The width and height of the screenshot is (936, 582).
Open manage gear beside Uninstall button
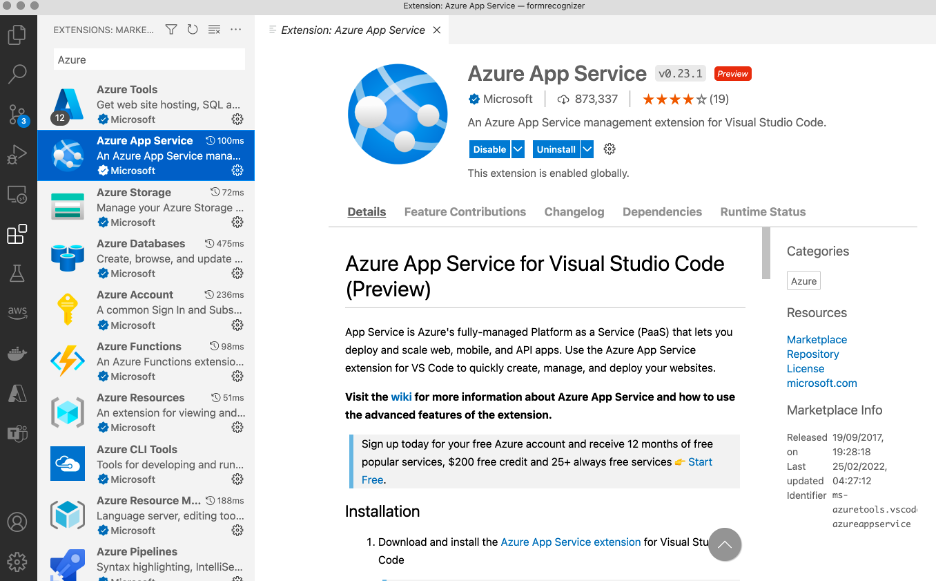609,149
